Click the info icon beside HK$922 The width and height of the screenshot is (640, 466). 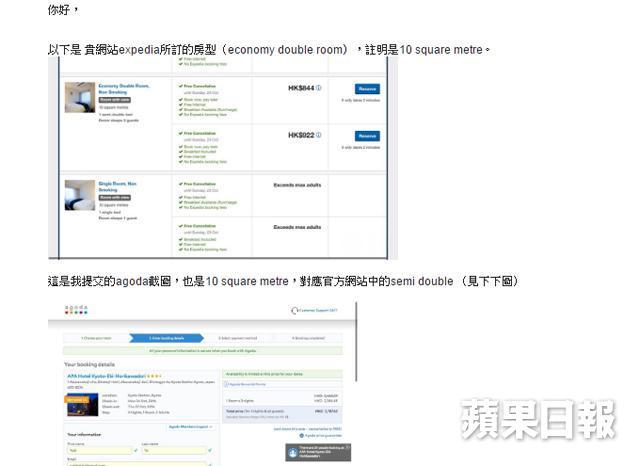319,135
